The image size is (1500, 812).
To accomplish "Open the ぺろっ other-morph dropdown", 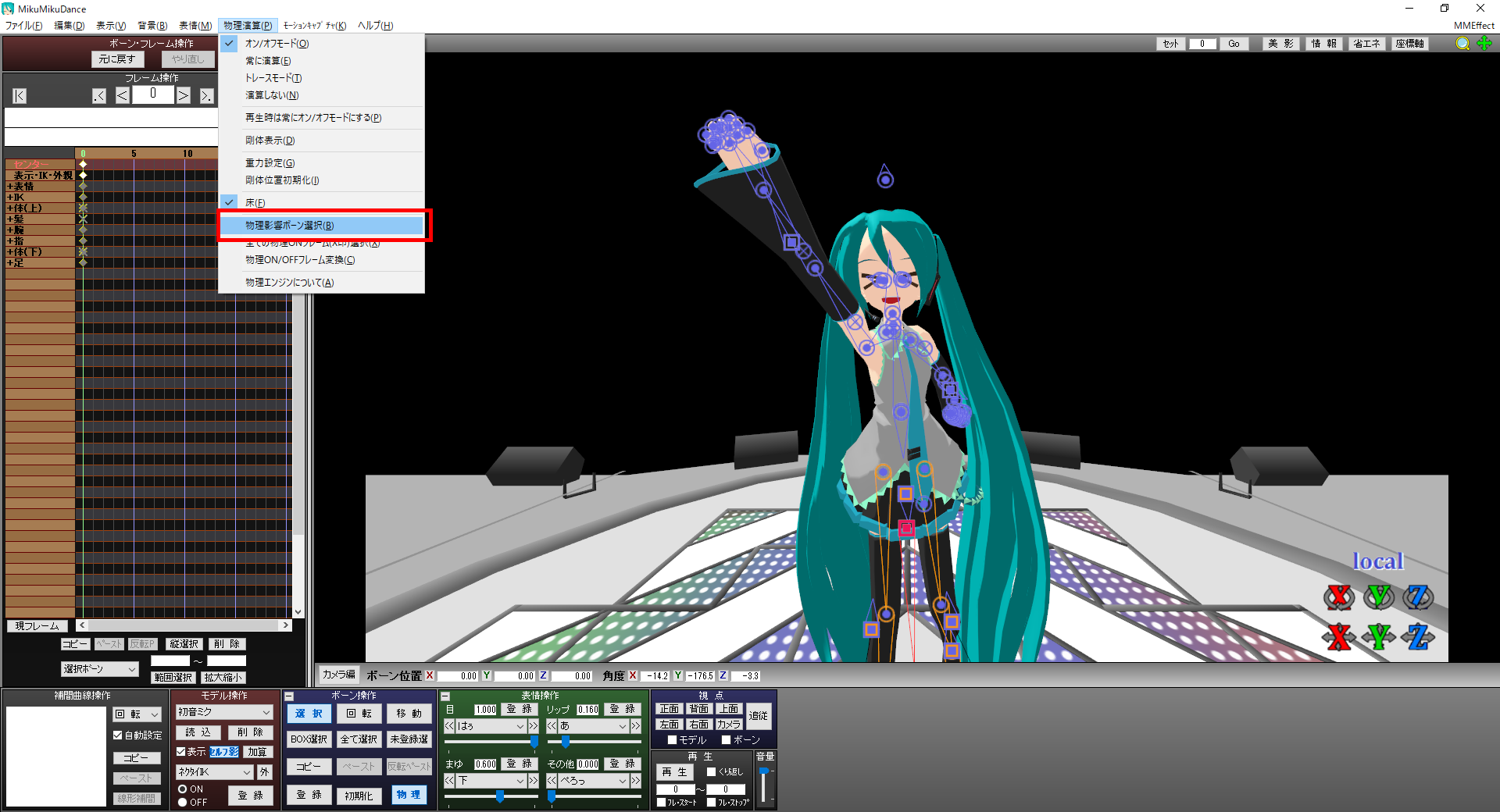I will pyautogui.click(x=594, y=781).
